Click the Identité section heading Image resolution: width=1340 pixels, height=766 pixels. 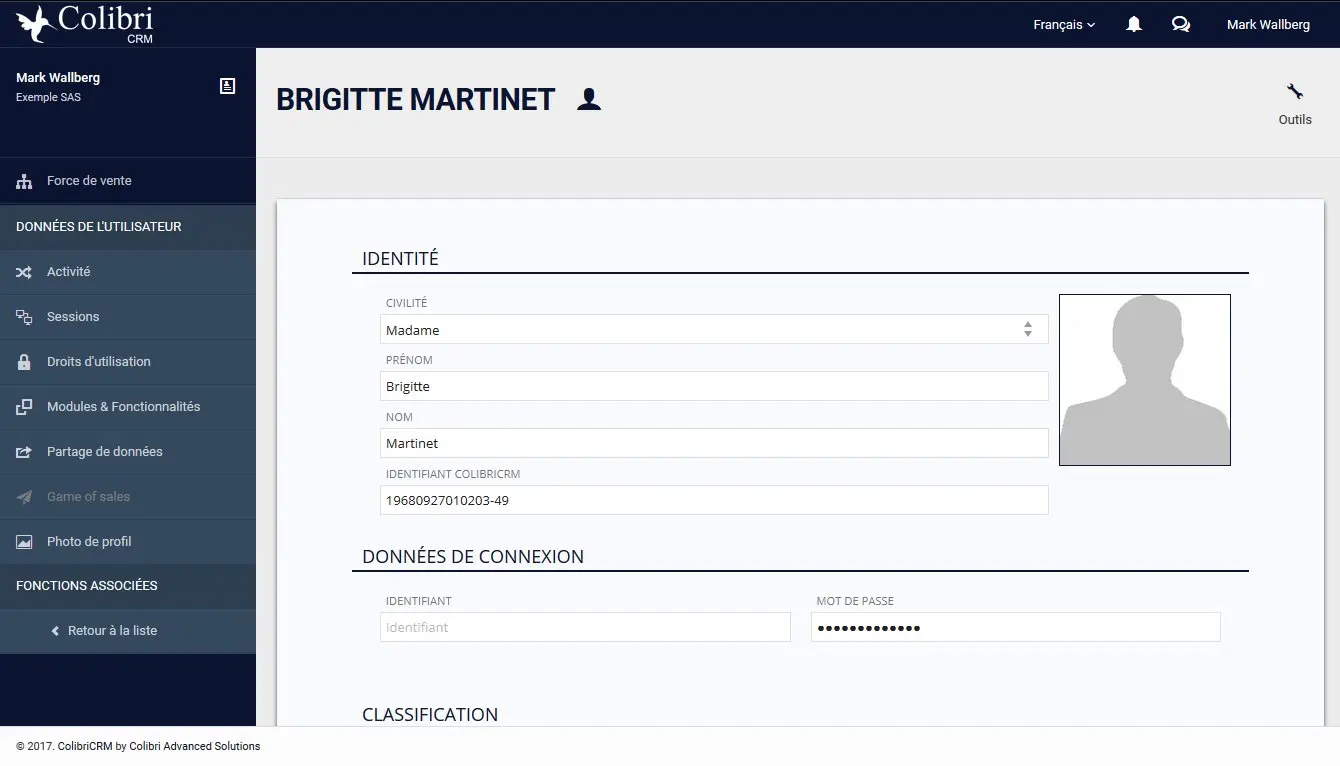point(400,259)
